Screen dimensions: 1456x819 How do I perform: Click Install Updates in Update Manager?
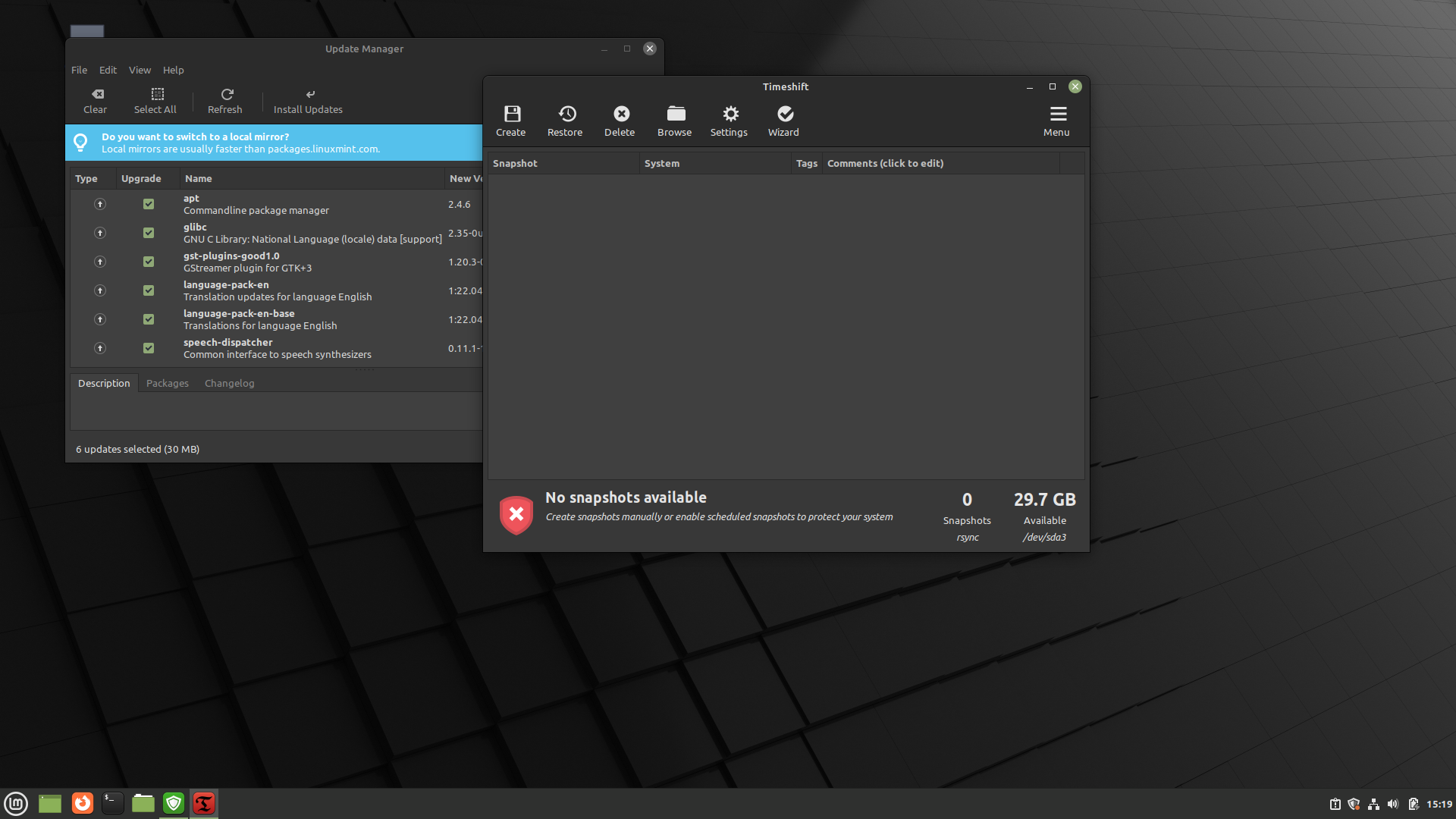[x=308, y=102]
